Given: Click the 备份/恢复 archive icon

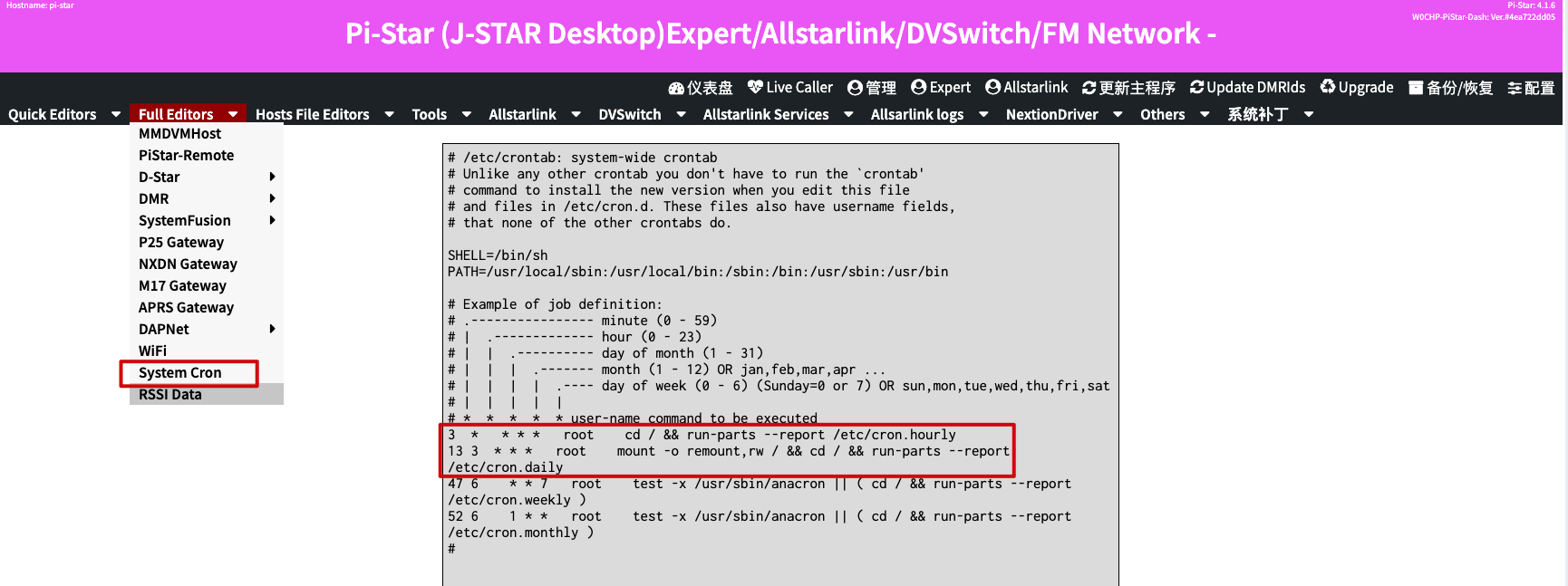Looking at the screenshot, I should tap(1416, 88).
